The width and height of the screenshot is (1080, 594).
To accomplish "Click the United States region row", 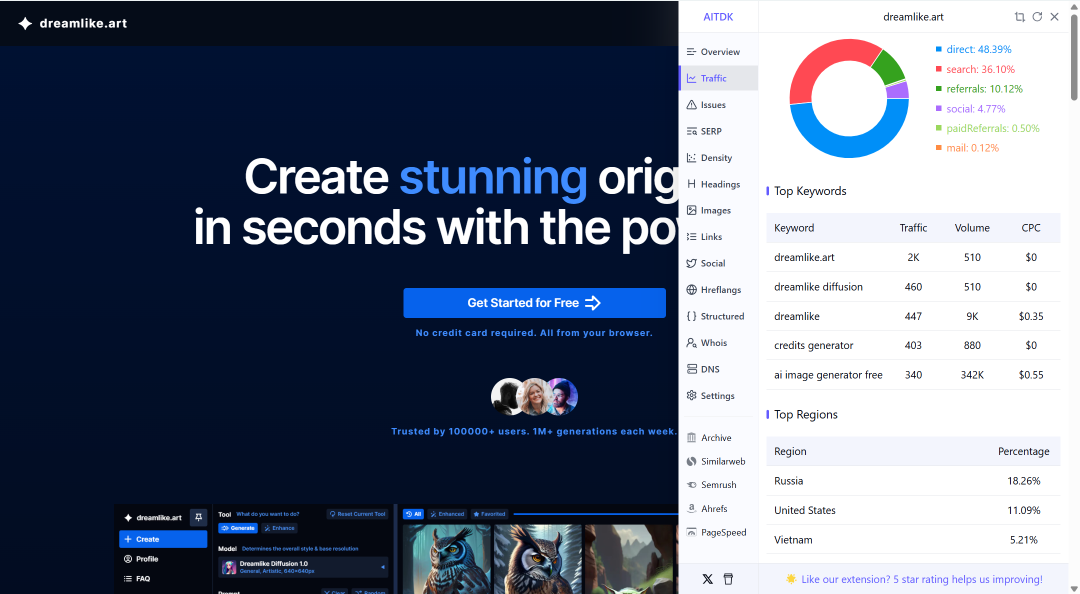I will (x=913, y=511).
